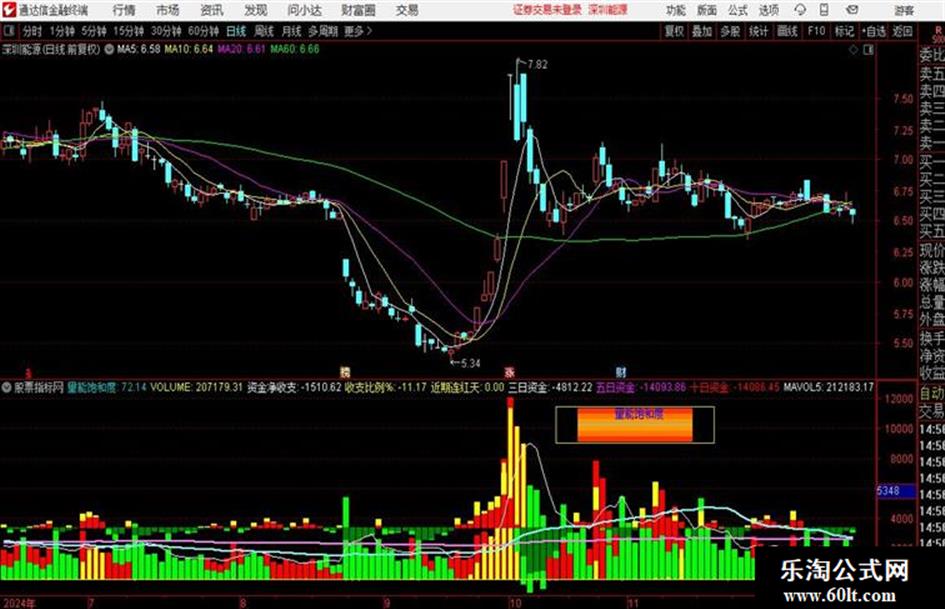Screen dimensions: 945x609
Task: Click the customer service headset icon
Action: tap(800, 10)
